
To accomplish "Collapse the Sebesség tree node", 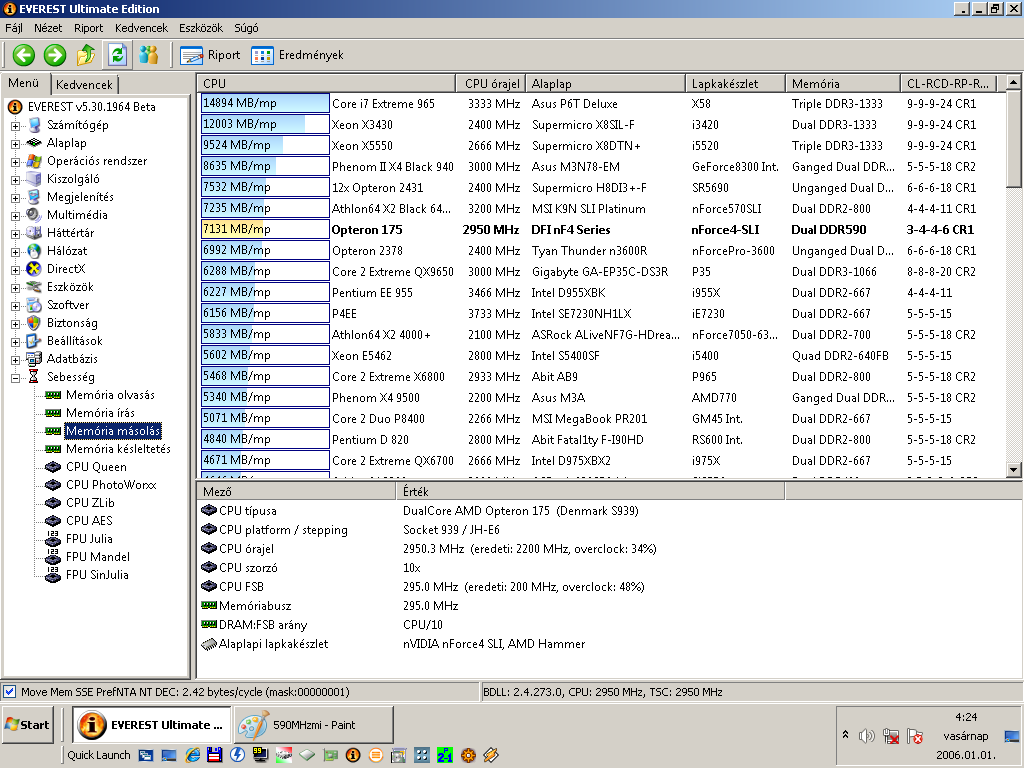I will pos(15,377).
